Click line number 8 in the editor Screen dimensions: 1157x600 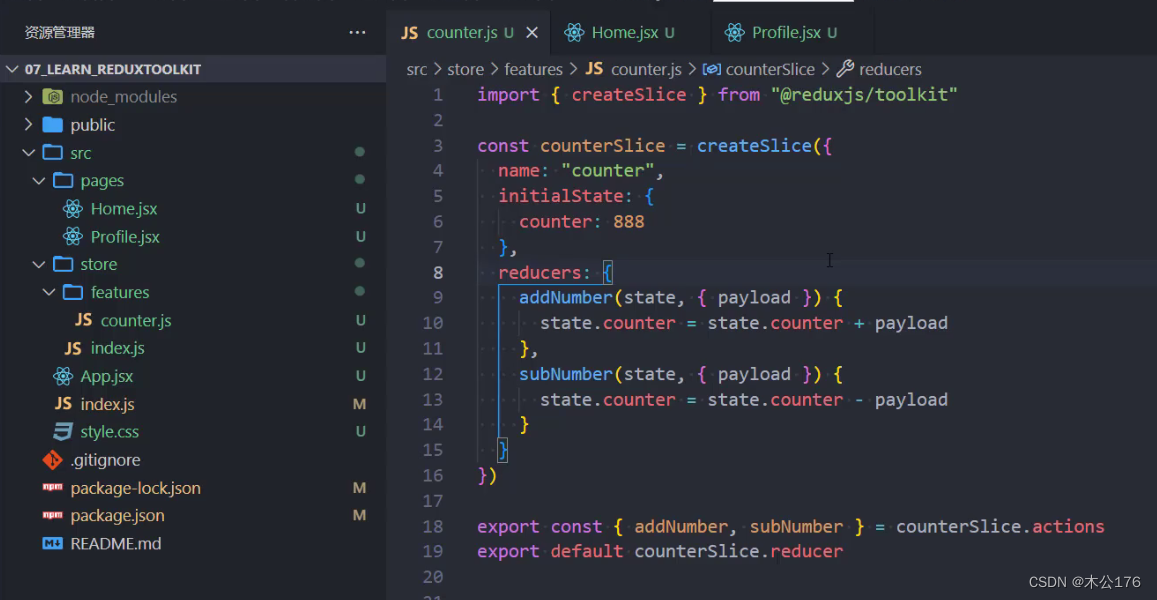click(x=437, y=272)
